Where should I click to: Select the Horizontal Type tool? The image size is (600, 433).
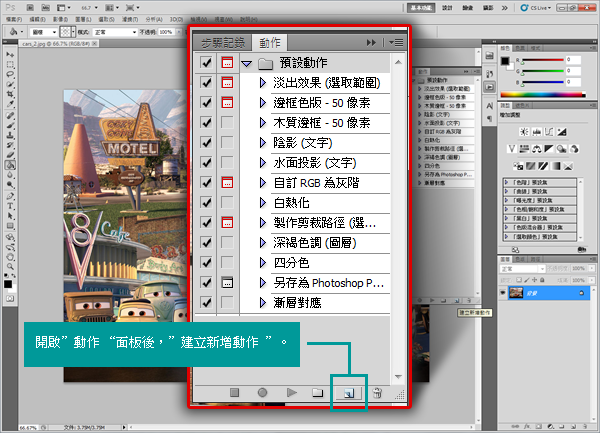point(10,206)
